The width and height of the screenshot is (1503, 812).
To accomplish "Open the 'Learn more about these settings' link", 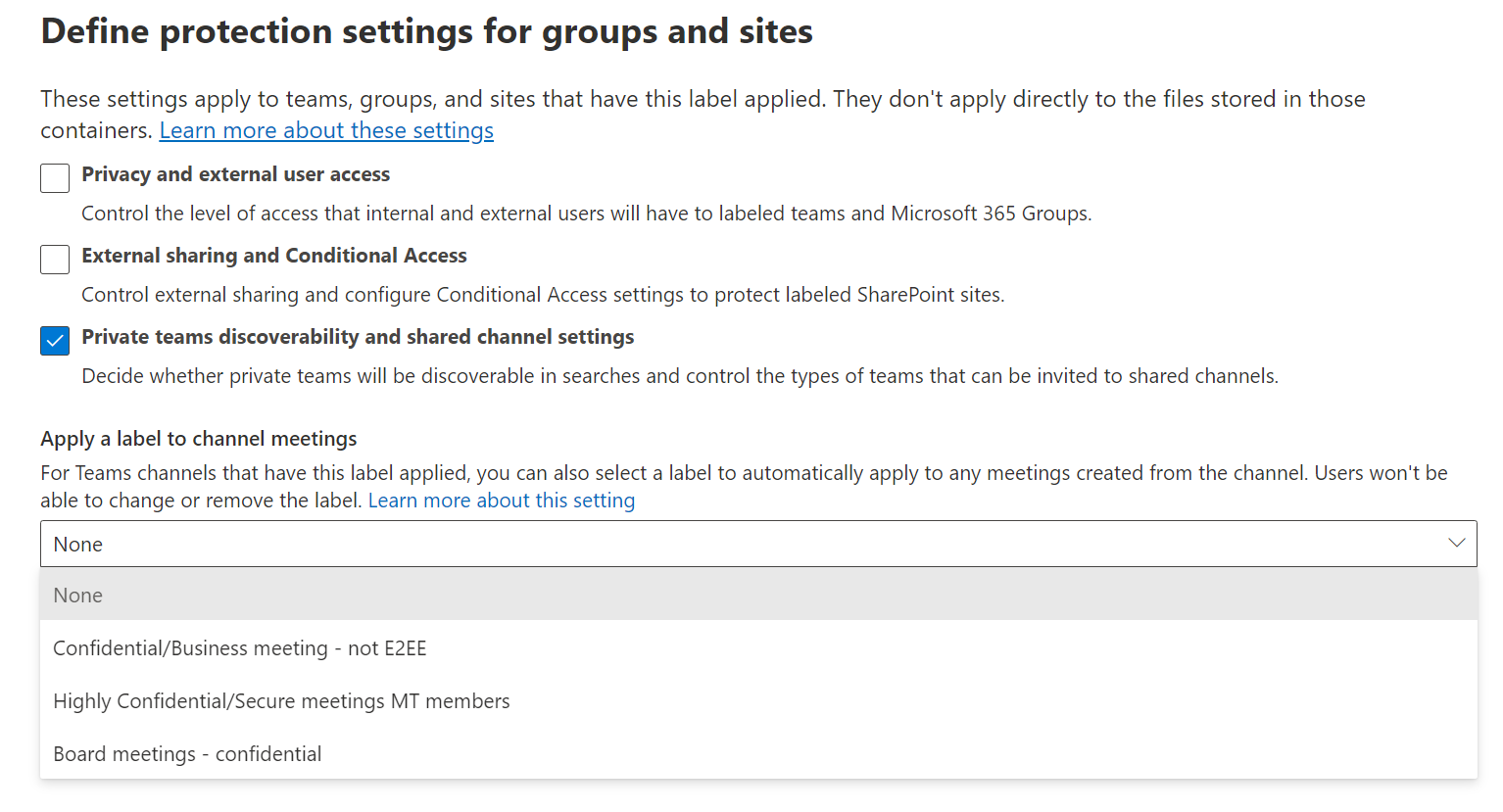I will pyautogui.click(x=326, y=130).
